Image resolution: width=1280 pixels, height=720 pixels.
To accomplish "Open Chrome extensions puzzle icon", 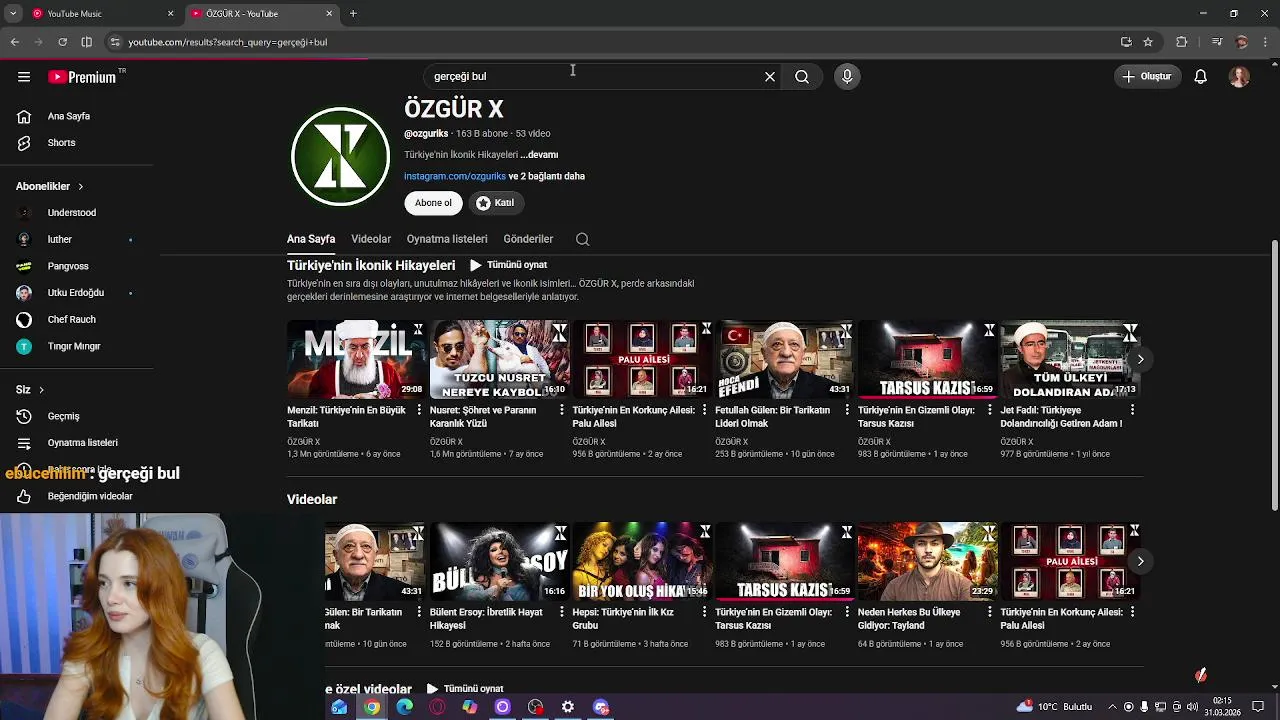I will (1182, 42).
